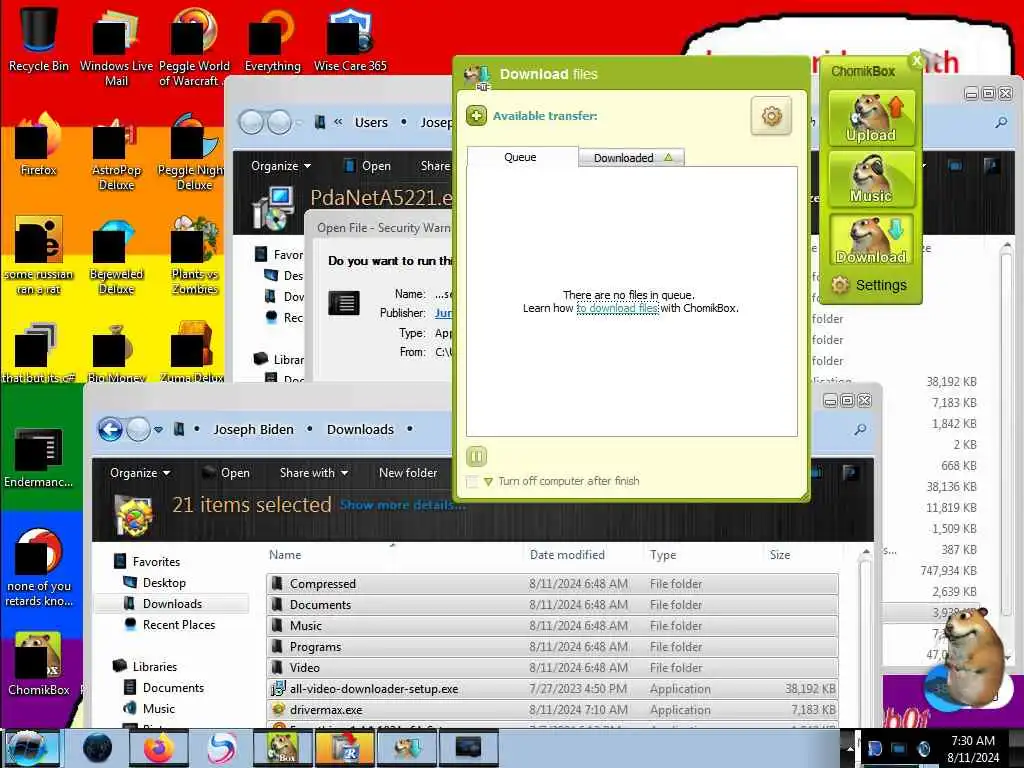This screenshot has width=1024, height=768.
Task: Click scroll up arrow in Downloads file list
Action: pyautogui.click(x=866, y=552)
